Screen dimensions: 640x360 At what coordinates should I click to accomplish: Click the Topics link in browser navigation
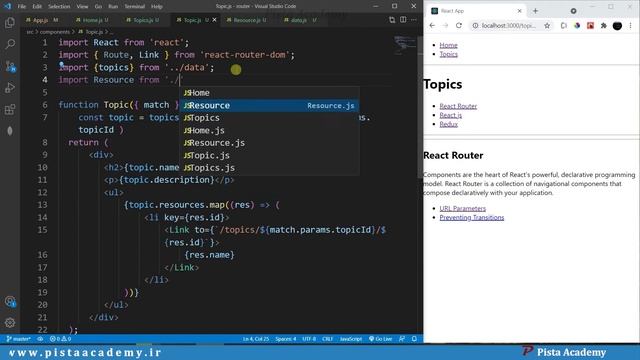[x=448, y=54]
